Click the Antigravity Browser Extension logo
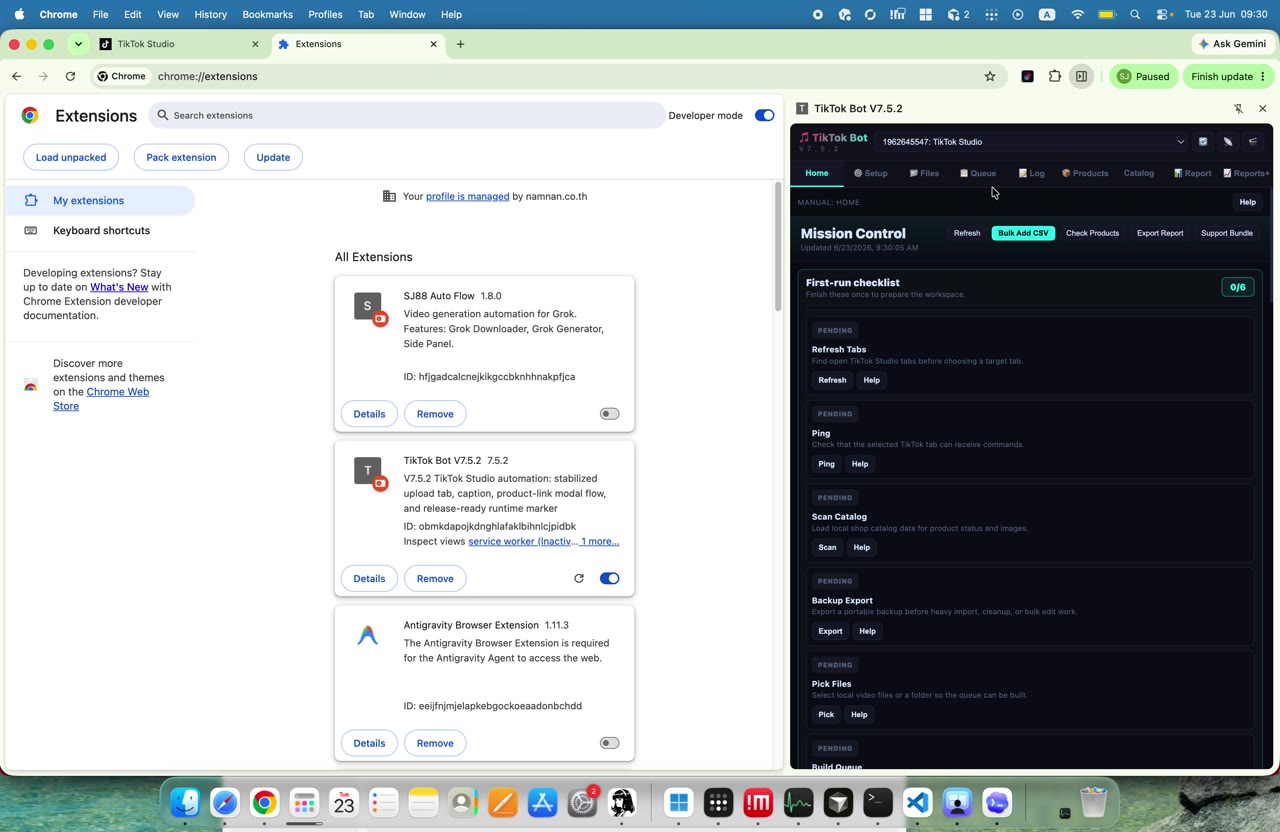Viewport: 1280px width, 832px height. point(368,635)
